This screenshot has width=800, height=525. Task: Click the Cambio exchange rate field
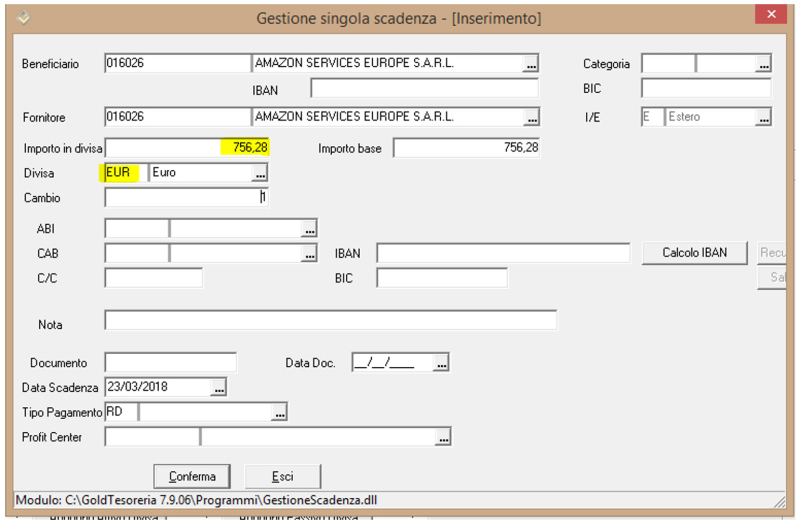click(187, 197)
